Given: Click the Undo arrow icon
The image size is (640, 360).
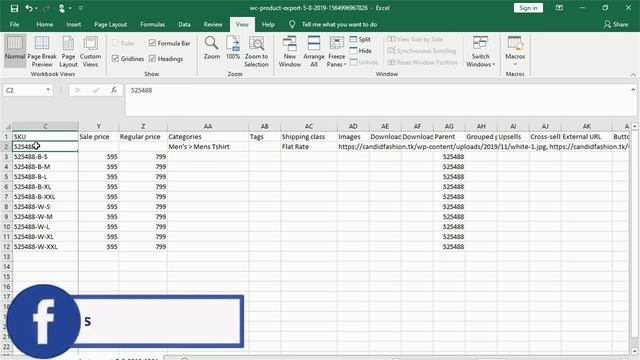Looking at the screenshot, I should coord(29,8).
